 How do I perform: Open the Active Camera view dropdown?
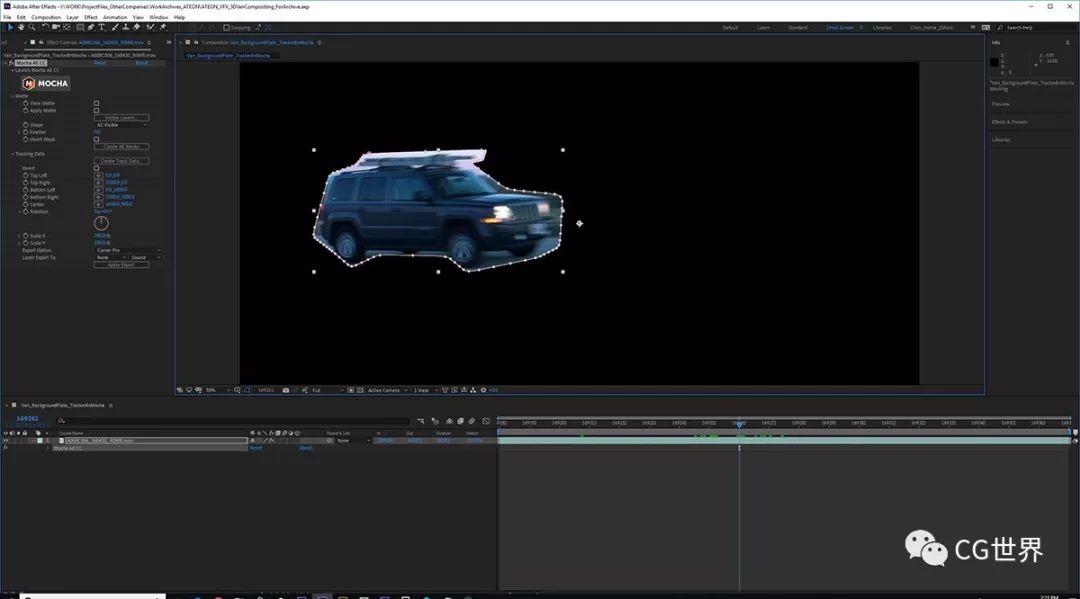[386, 390]
